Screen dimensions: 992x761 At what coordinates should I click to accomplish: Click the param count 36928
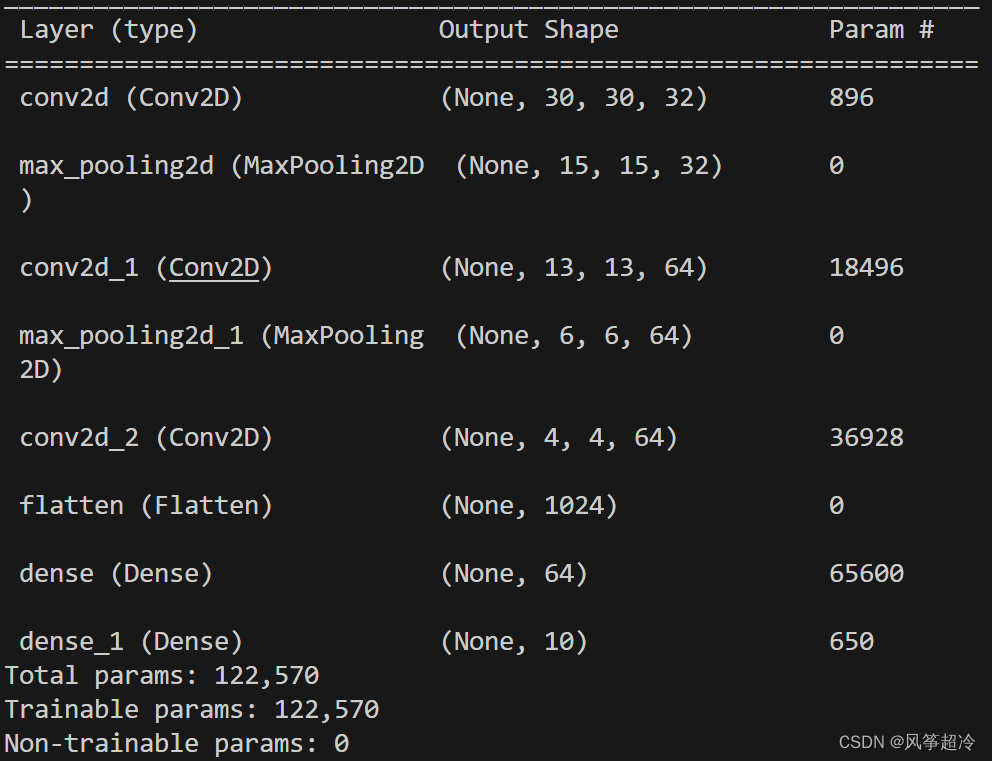(866, 438)
